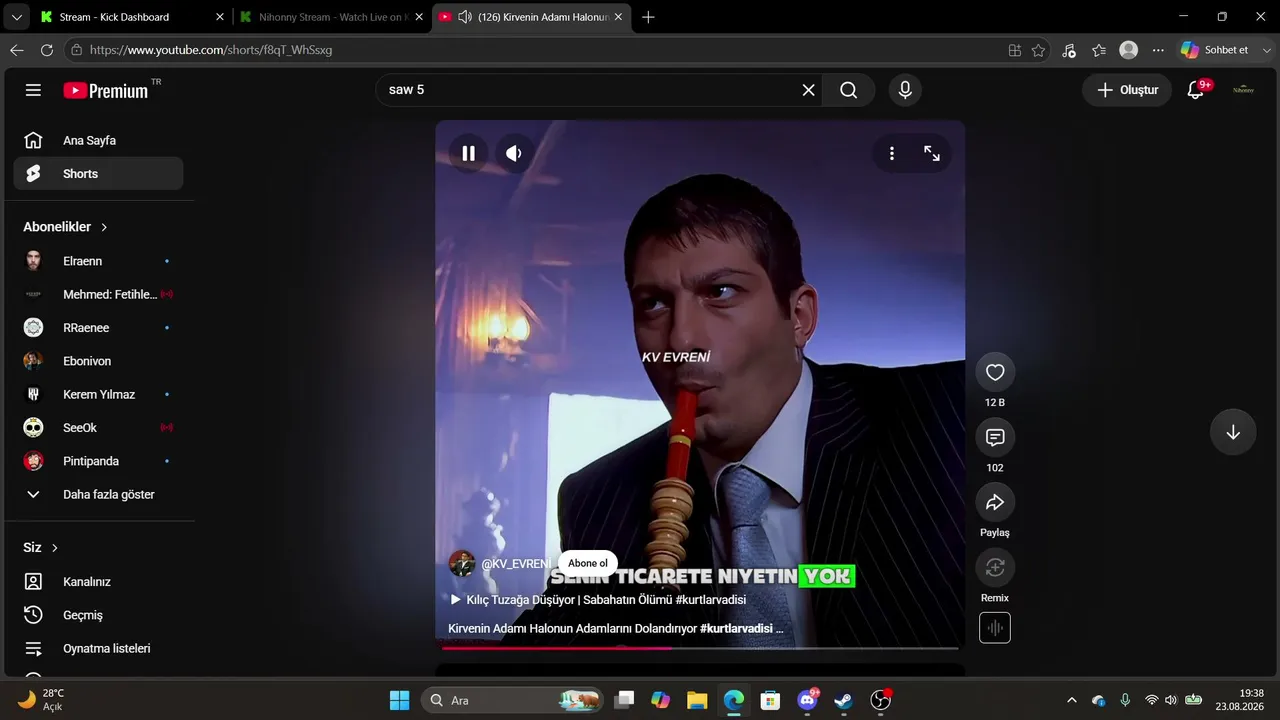
Task: Open Geçmiş watch history
Action: (98, 615)
